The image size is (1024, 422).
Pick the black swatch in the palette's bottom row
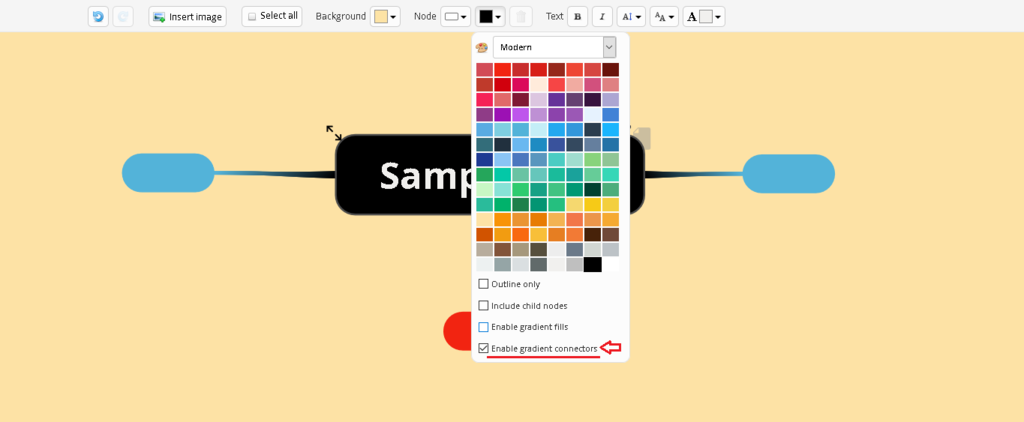[592, 265]
